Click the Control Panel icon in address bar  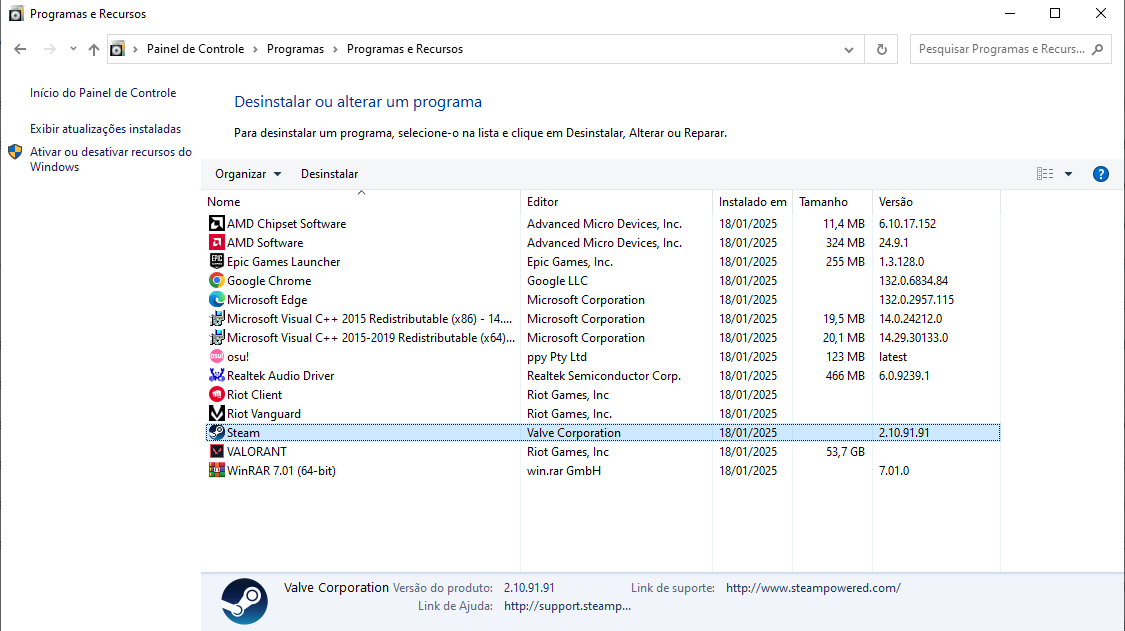point(117,49)
